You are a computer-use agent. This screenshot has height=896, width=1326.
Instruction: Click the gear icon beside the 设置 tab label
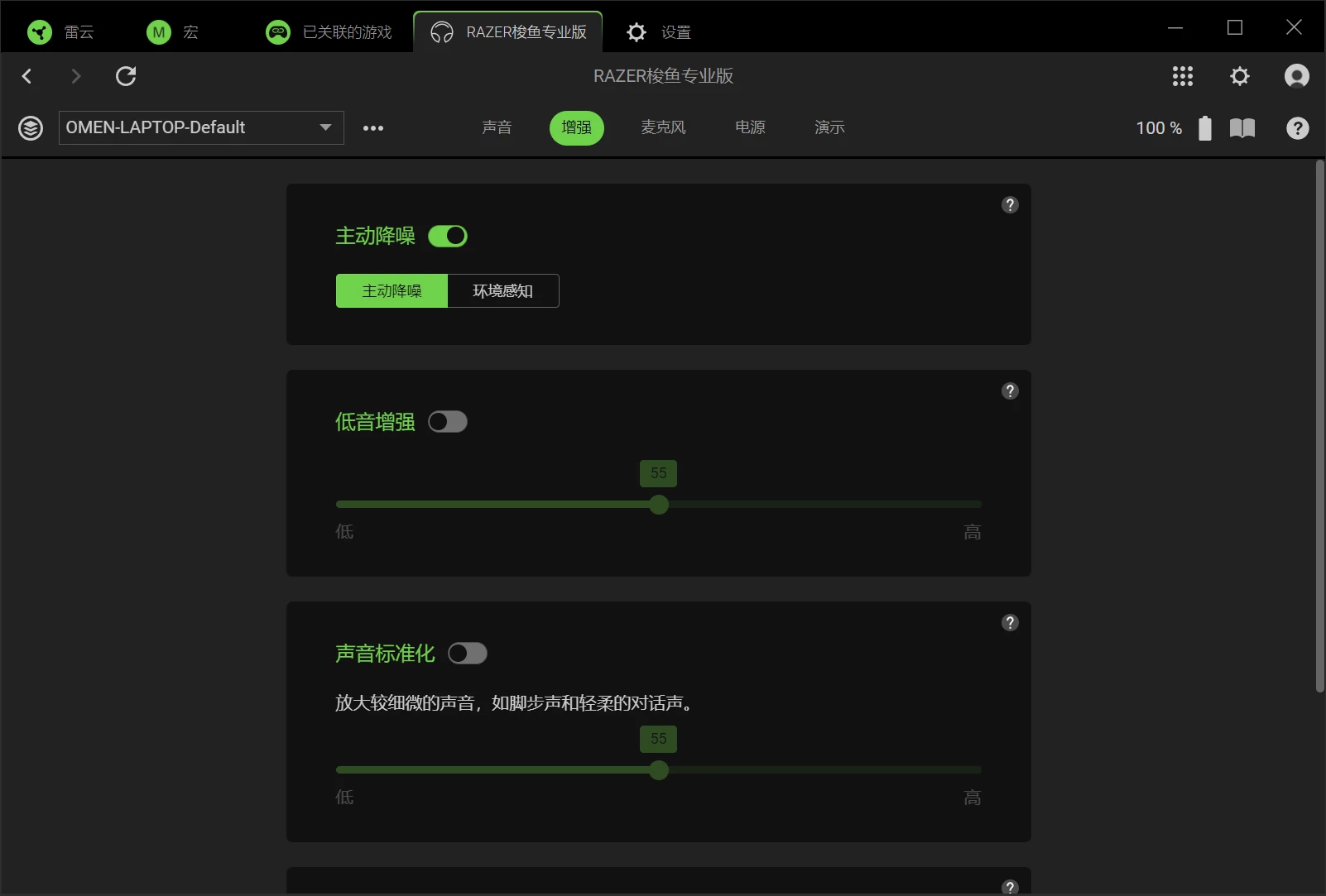636,32
